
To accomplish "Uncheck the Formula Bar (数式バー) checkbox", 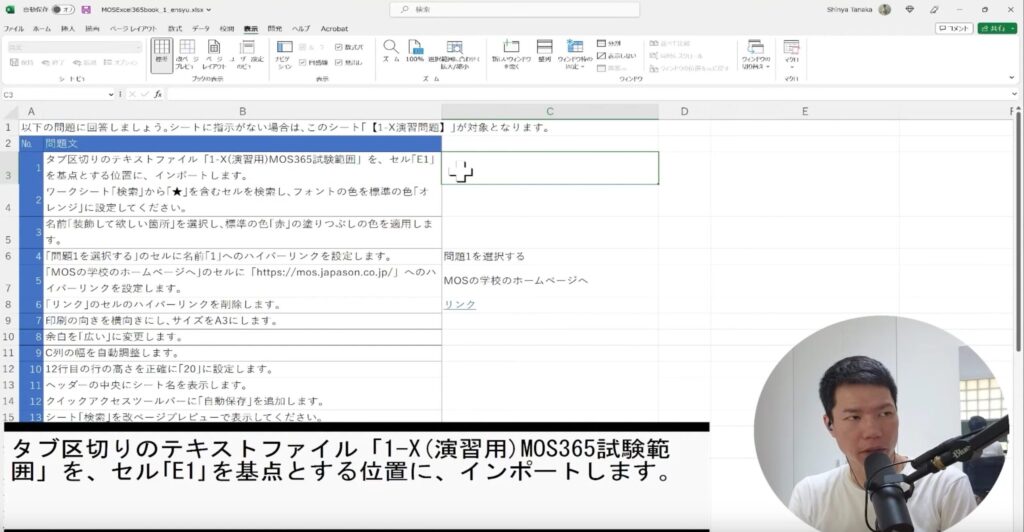I will point(339,47).
